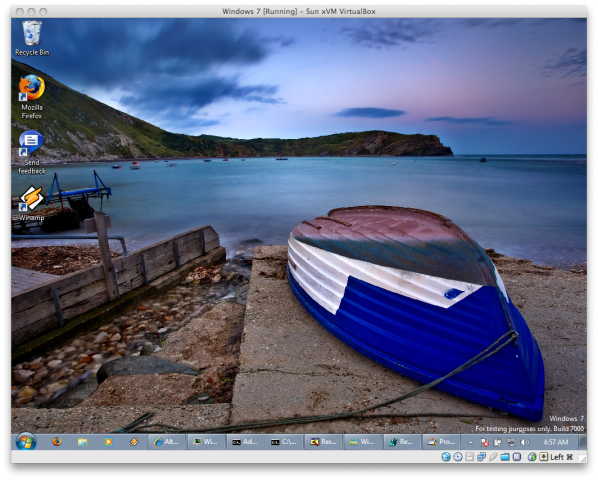Click the VirtualBox shared folders status icon

click(505, 457)
